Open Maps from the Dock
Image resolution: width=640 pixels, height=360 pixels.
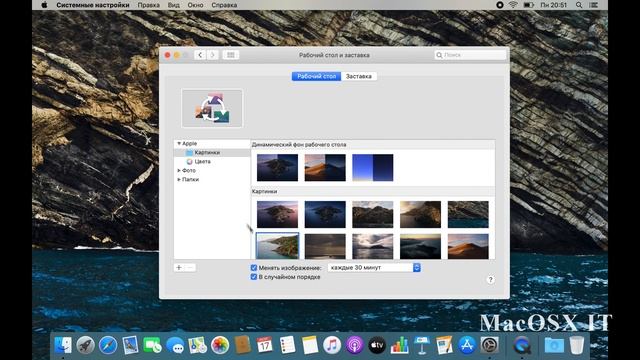tap(198, 345)
